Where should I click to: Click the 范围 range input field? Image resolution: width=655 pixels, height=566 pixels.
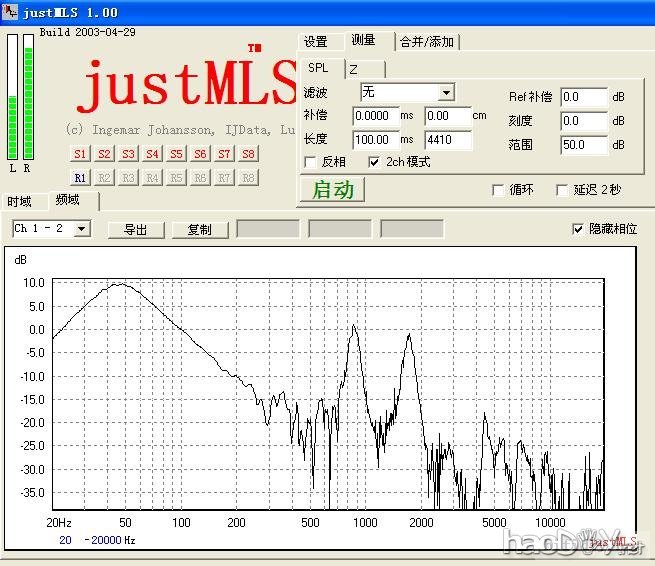(x=583, y=145)
